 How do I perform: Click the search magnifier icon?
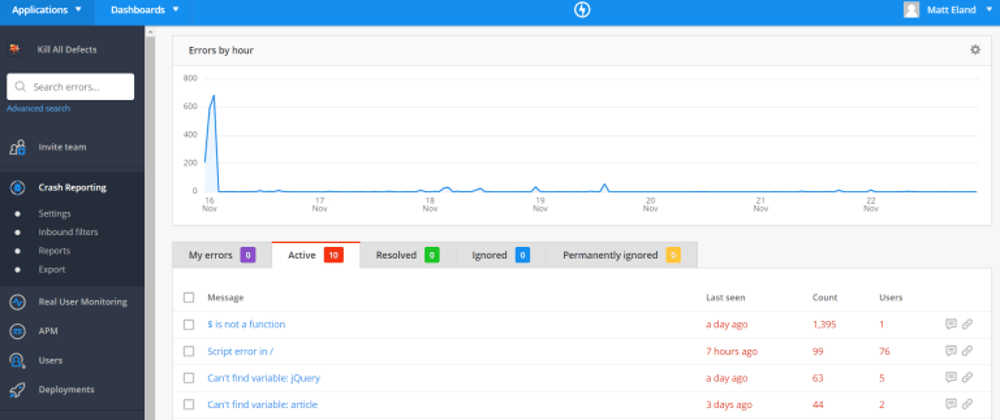click(20, 87)
